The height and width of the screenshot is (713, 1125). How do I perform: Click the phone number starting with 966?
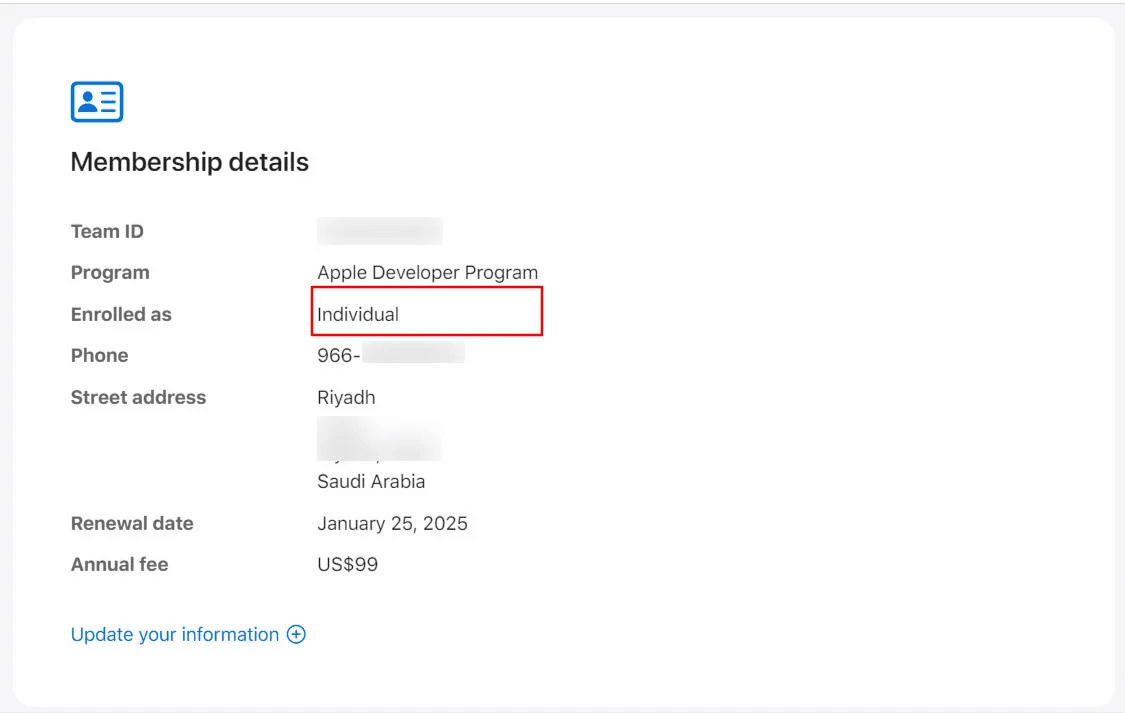(x=390, y=355)
